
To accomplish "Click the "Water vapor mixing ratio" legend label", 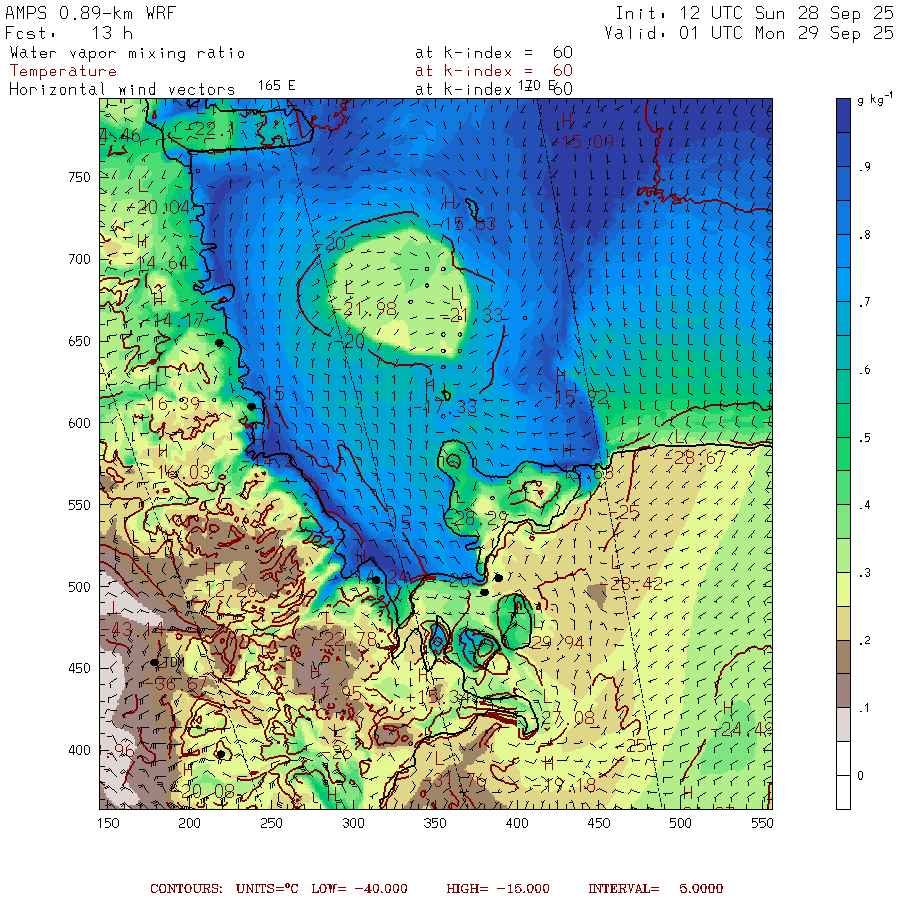I will coord(127,53).
